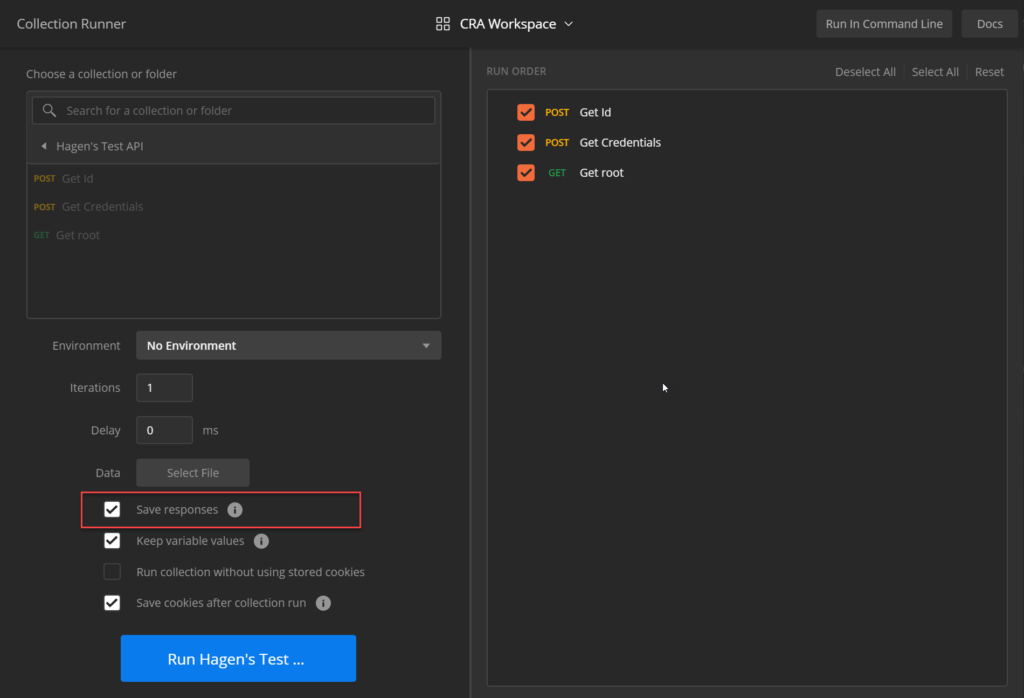Open the Environment dropdown
The image size is (1024, 698).
(x=288, y=346)
